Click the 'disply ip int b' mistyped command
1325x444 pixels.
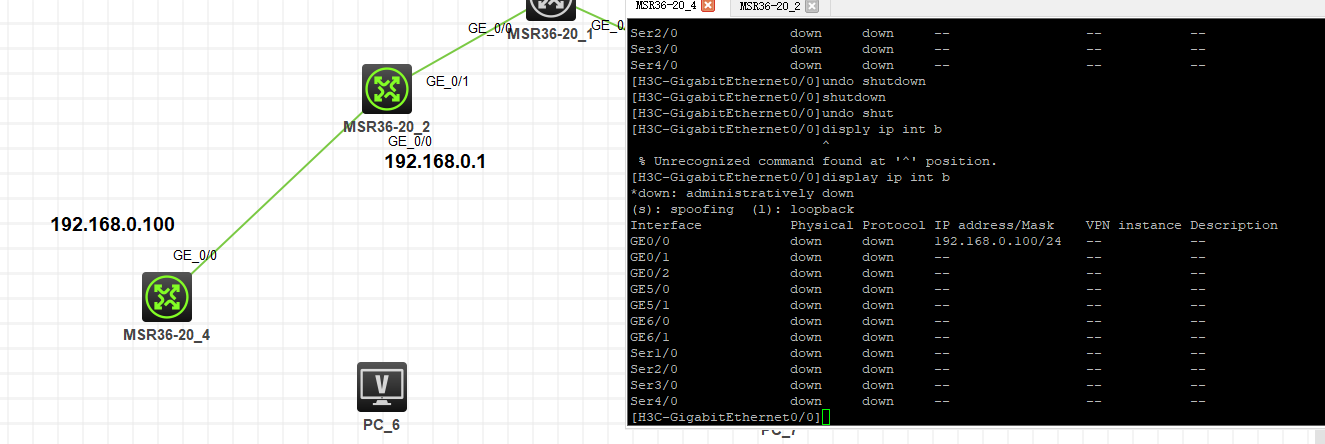pyautogui.click(x=786, y=129)
